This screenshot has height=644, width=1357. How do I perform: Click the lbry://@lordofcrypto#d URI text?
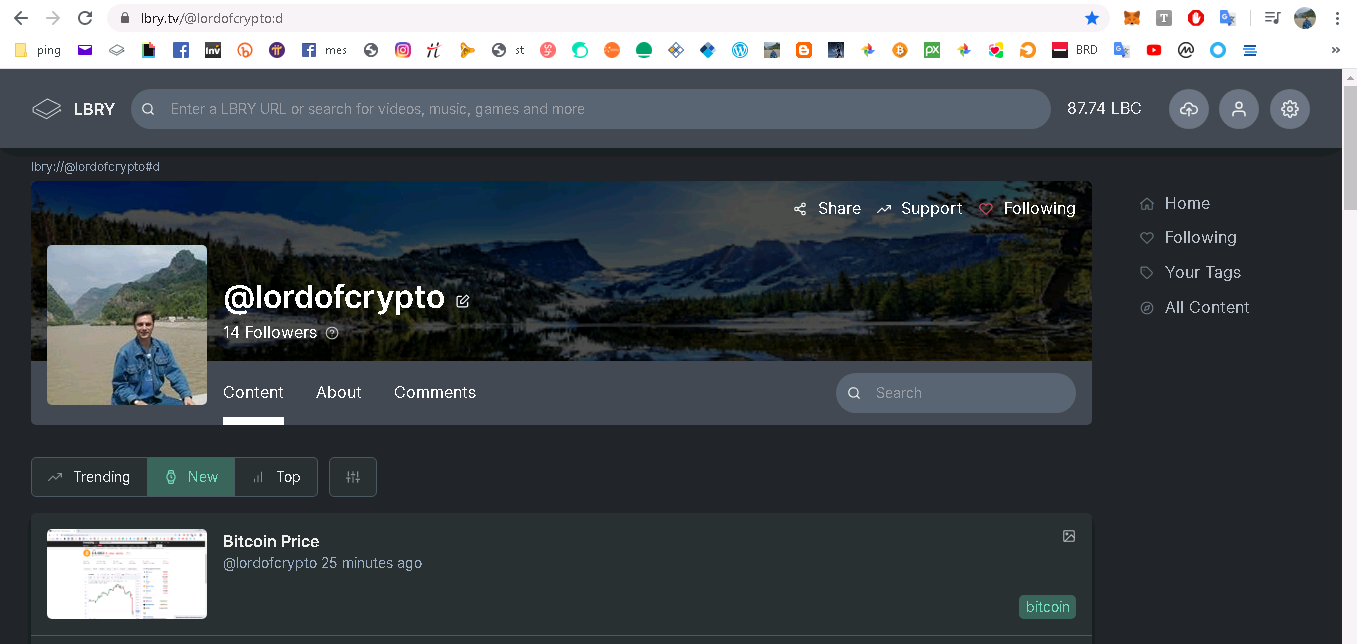(96, 167)
